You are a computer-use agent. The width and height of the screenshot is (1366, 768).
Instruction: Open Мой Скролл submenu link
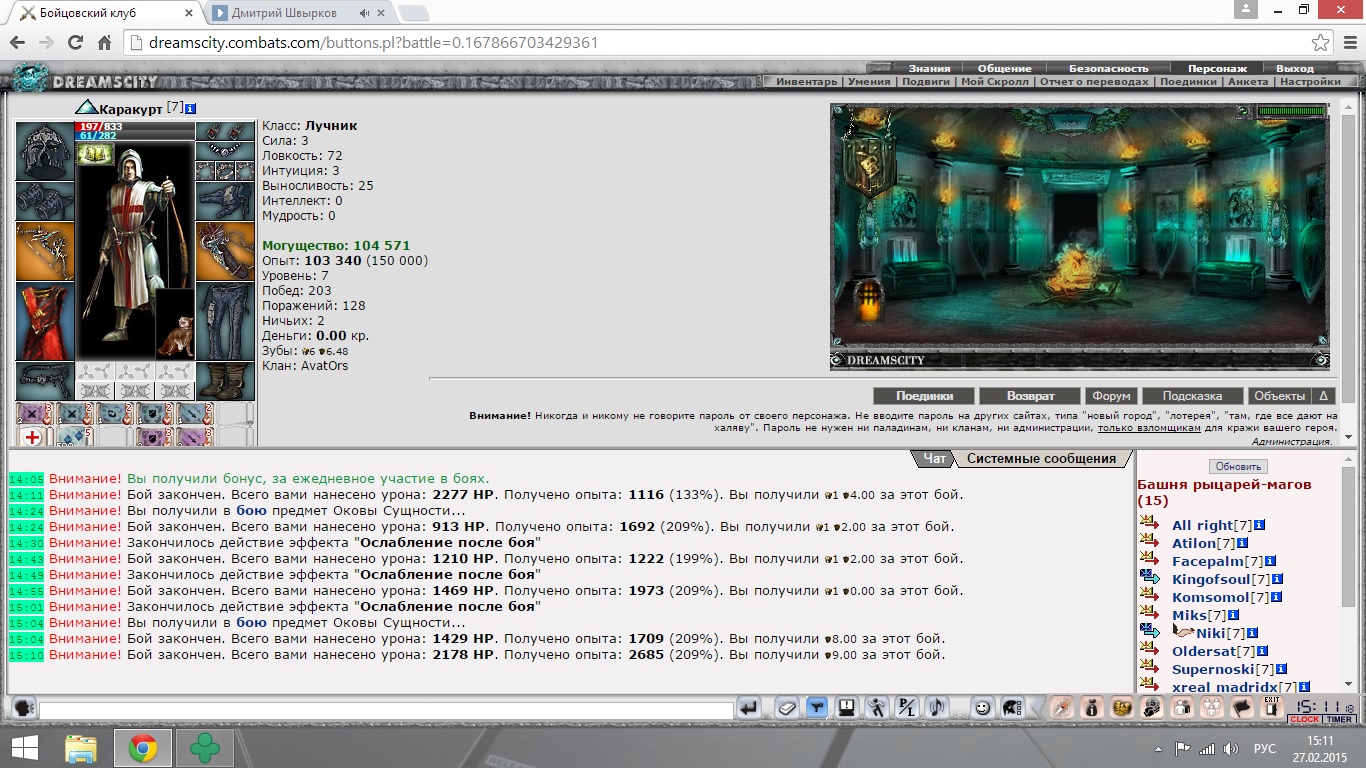click(994, 82)
